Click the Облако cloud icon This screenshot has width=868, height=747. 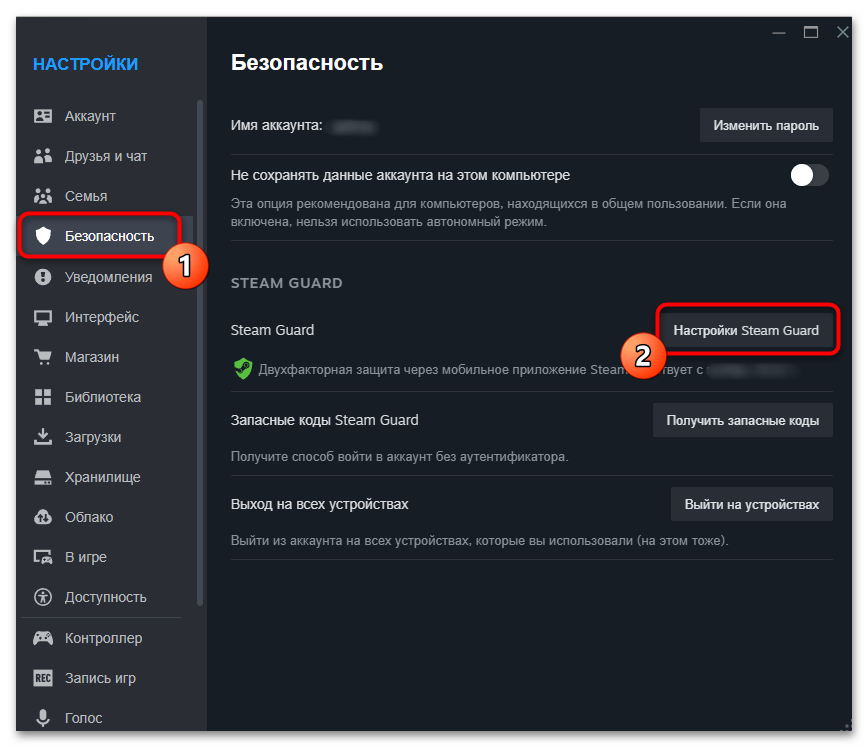43,517
